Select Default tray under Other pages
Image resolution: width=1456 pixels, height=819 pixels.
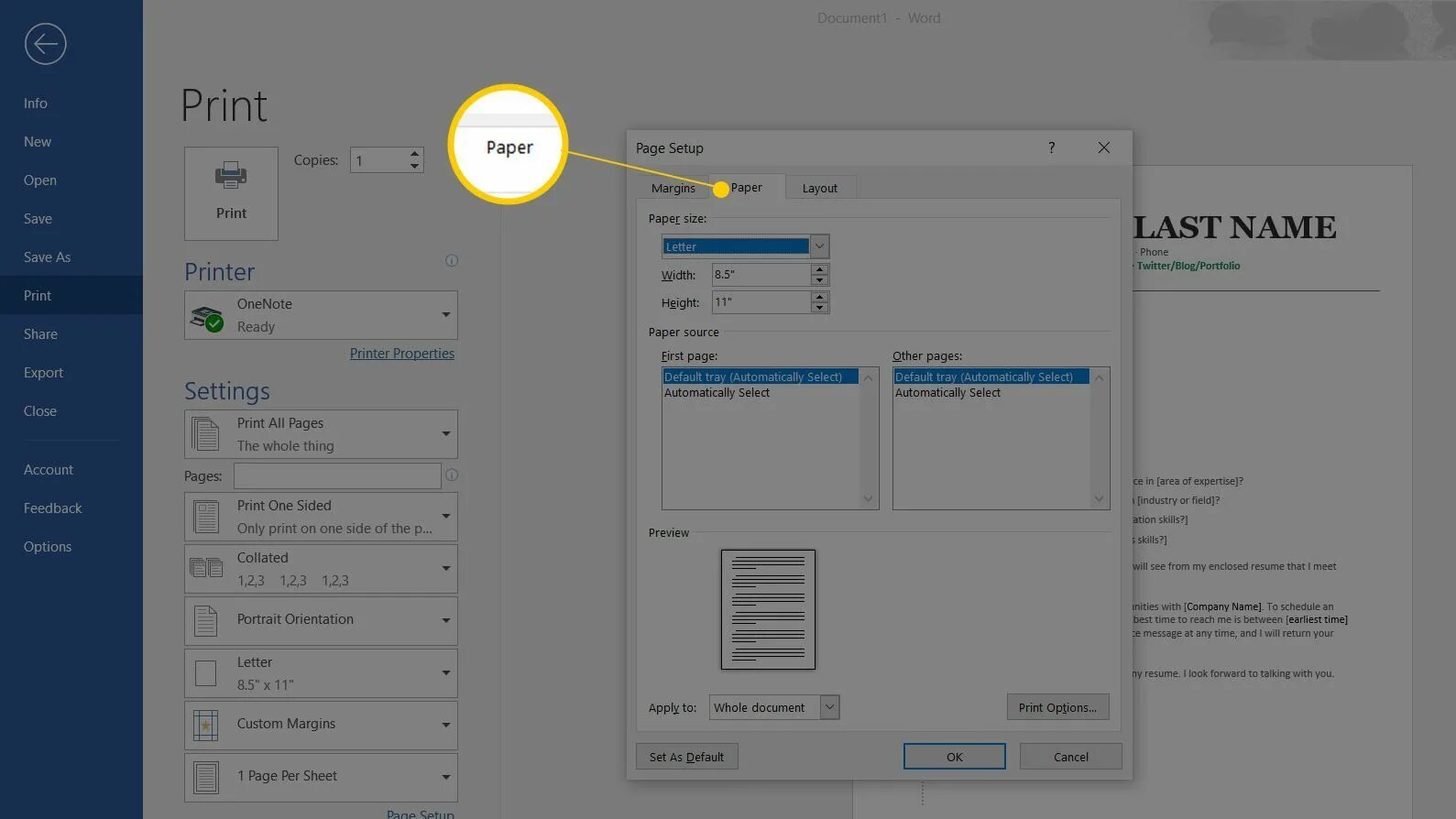[x=991, y=377]
